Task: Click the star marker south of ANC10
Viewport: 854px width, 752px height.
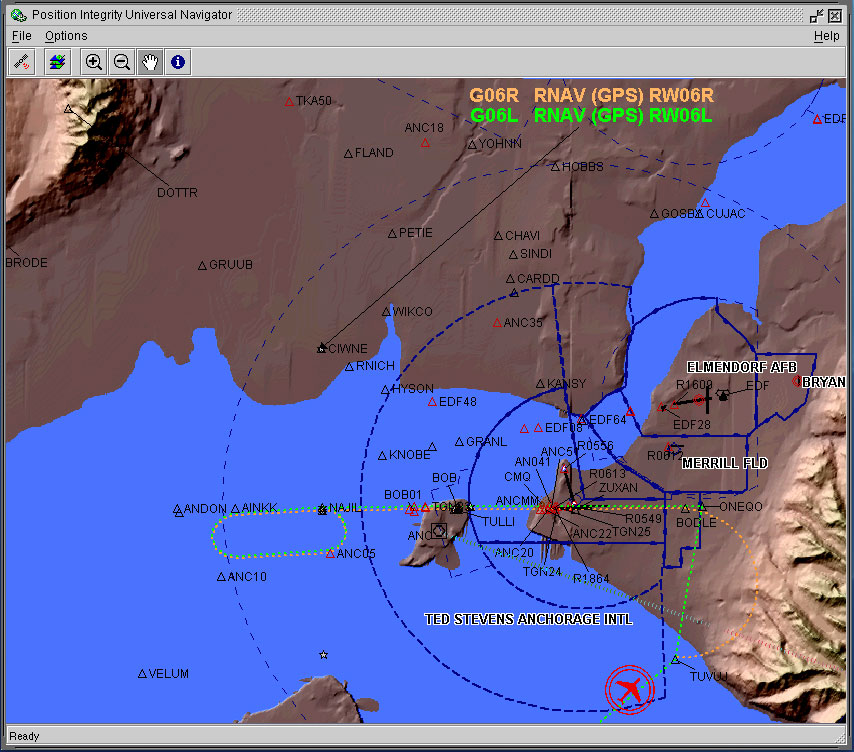Action: pyautogui.click(x=324, y=655)
